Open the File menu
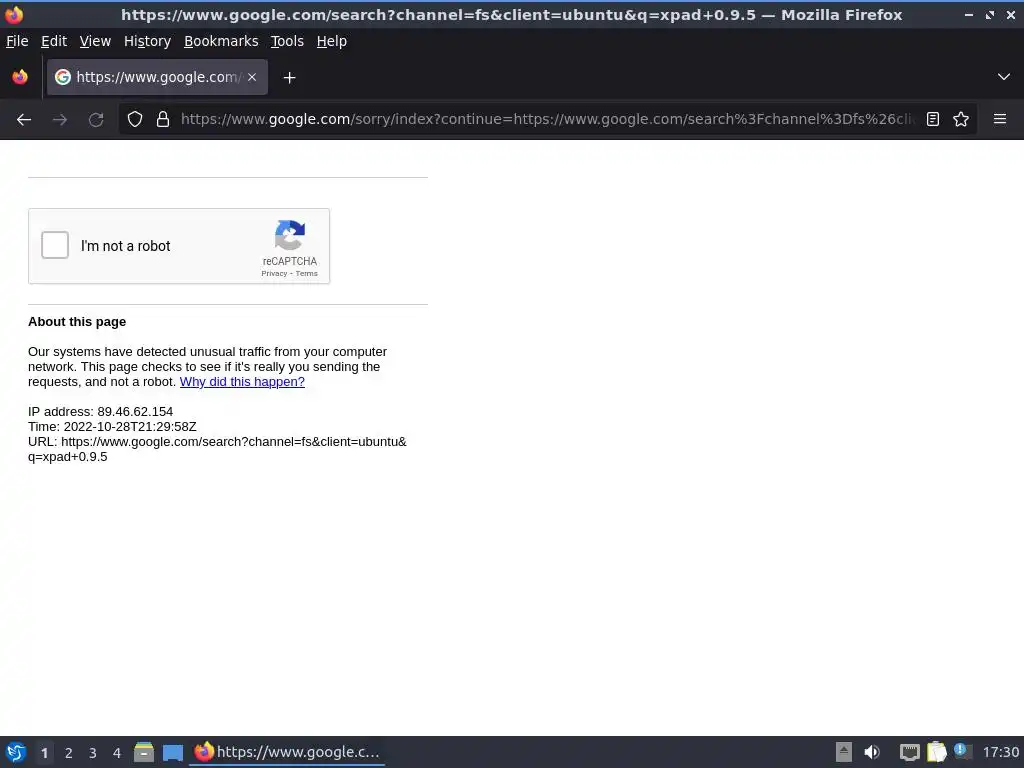 pyautogui.click(x=17, y=41)
